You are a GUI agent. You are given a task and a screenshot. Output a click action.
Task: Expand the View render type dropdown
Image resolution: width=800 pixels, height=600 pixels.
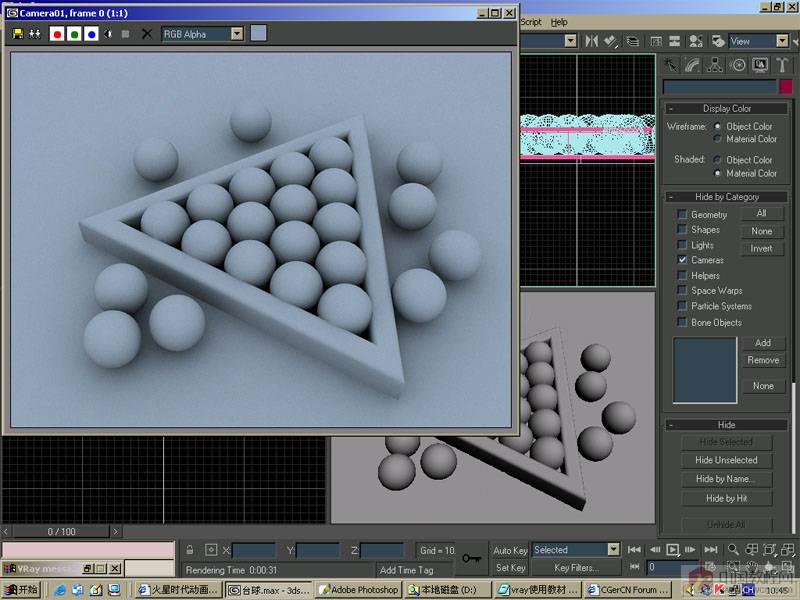(782, 41)
